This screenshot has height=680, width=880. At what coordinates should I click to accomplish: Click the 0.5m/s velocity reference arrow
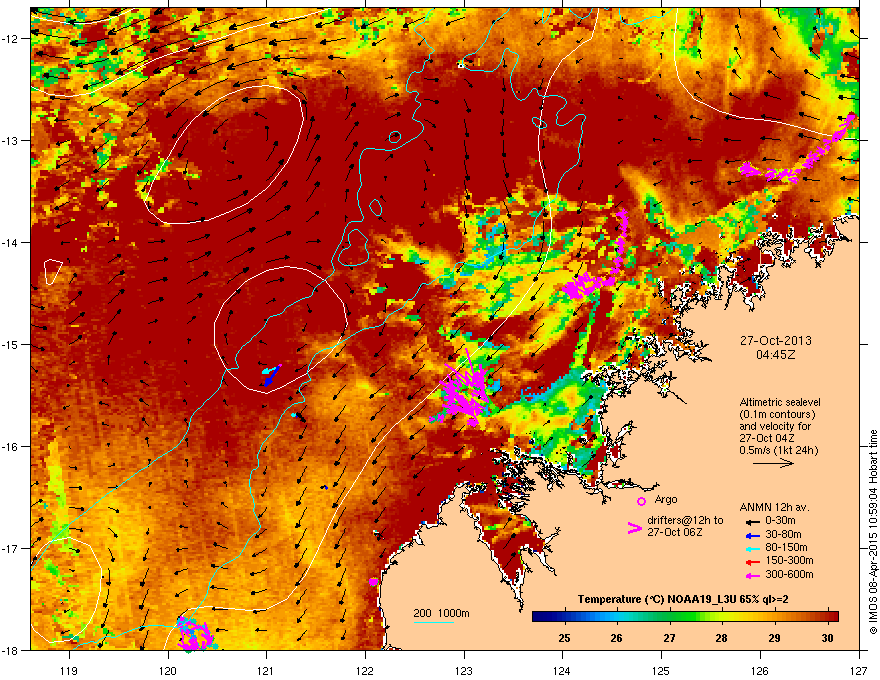(773, 463)
